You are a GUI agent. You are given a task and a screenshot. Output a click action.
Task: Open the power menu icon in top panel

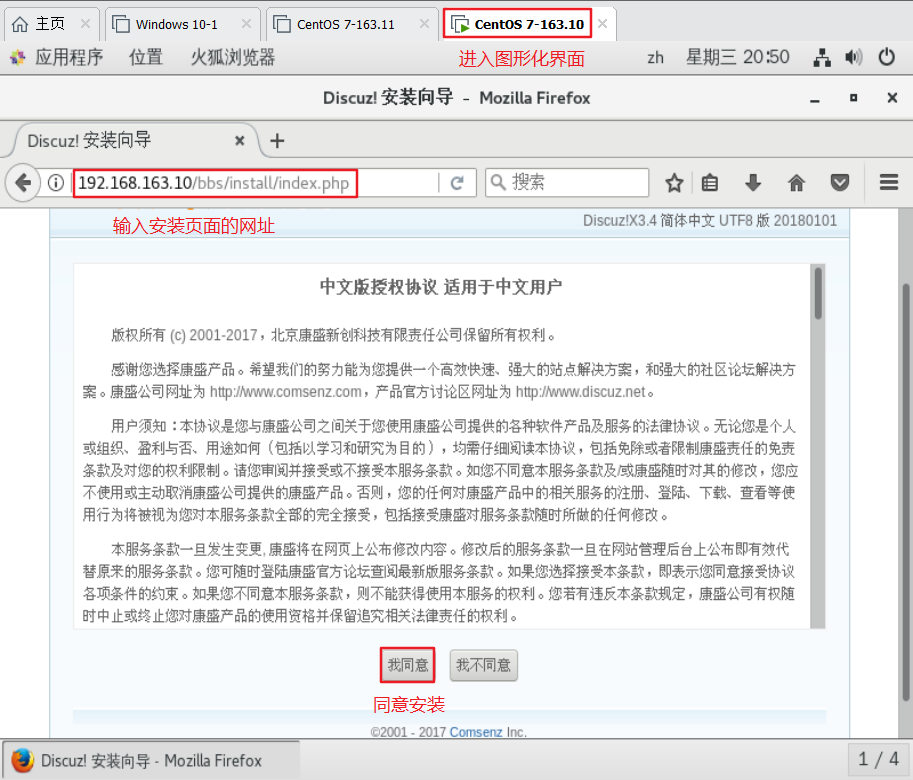pyautogui.click(x=886, y=57)
